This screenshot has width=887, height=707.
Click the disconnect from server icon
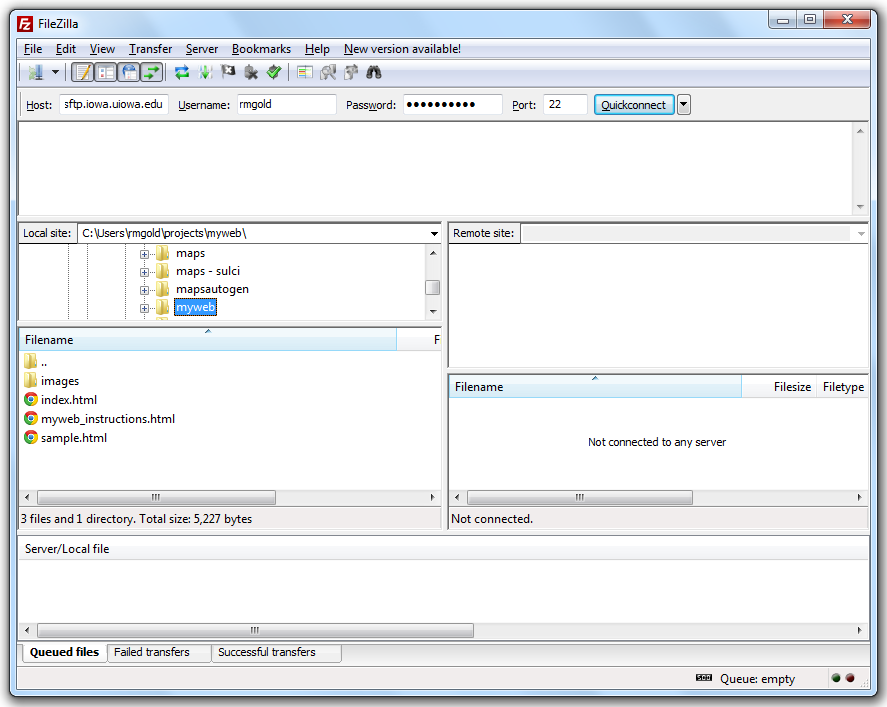pos(250,72)
